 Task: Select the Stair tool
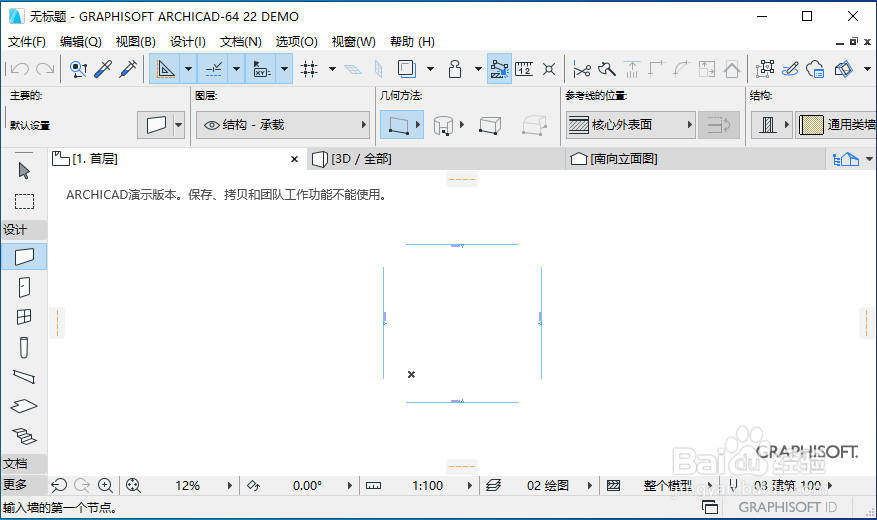click(24, 436)
